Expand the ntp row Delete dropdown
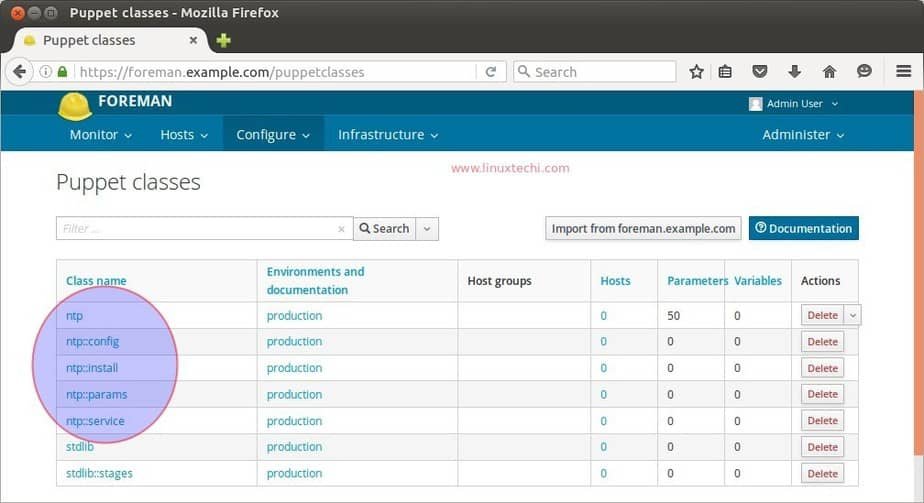This screenshot has height=503, width=924. click(853, 316)
